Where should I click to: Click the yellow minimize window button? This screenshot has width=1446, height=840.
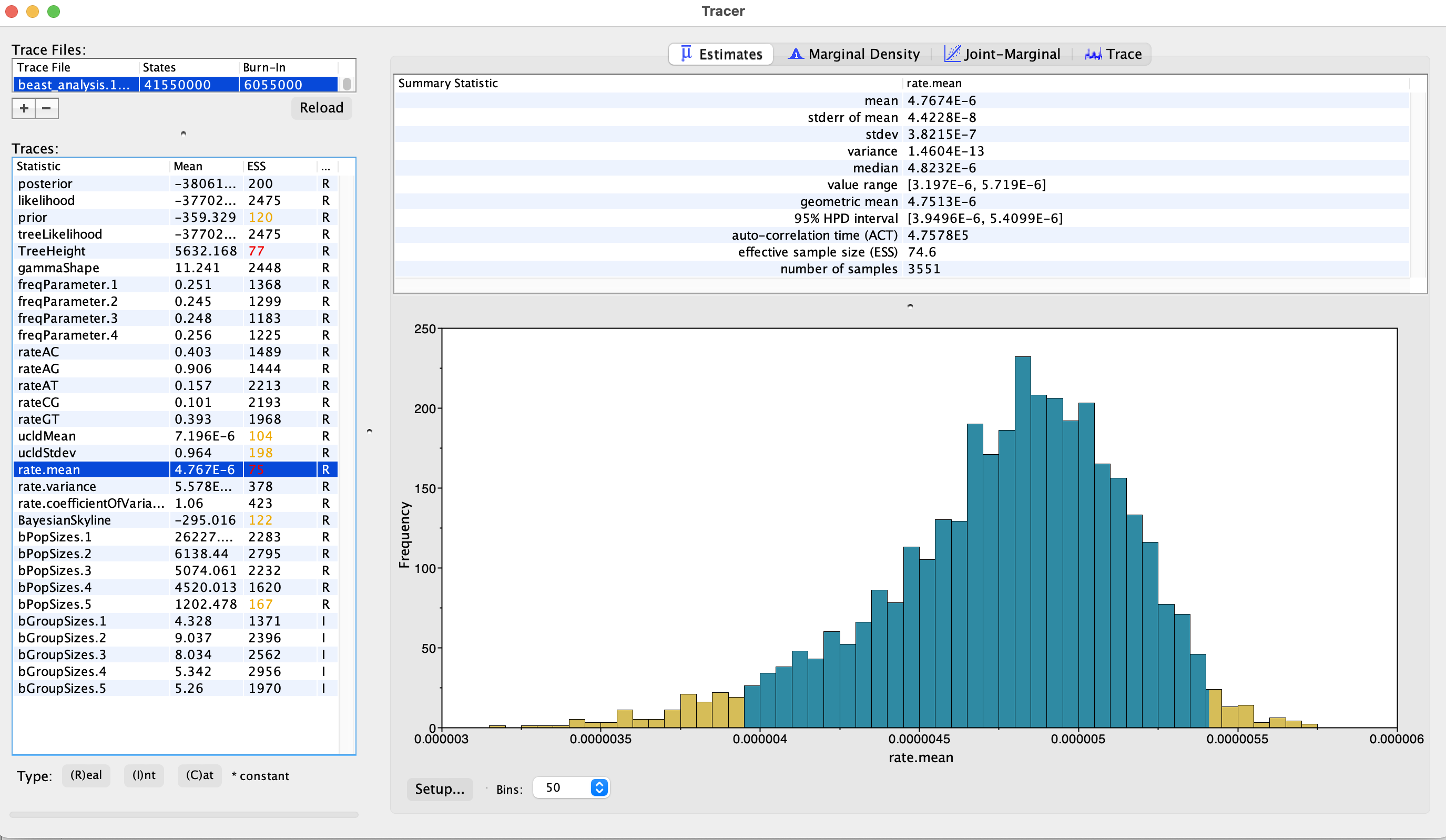33,12
